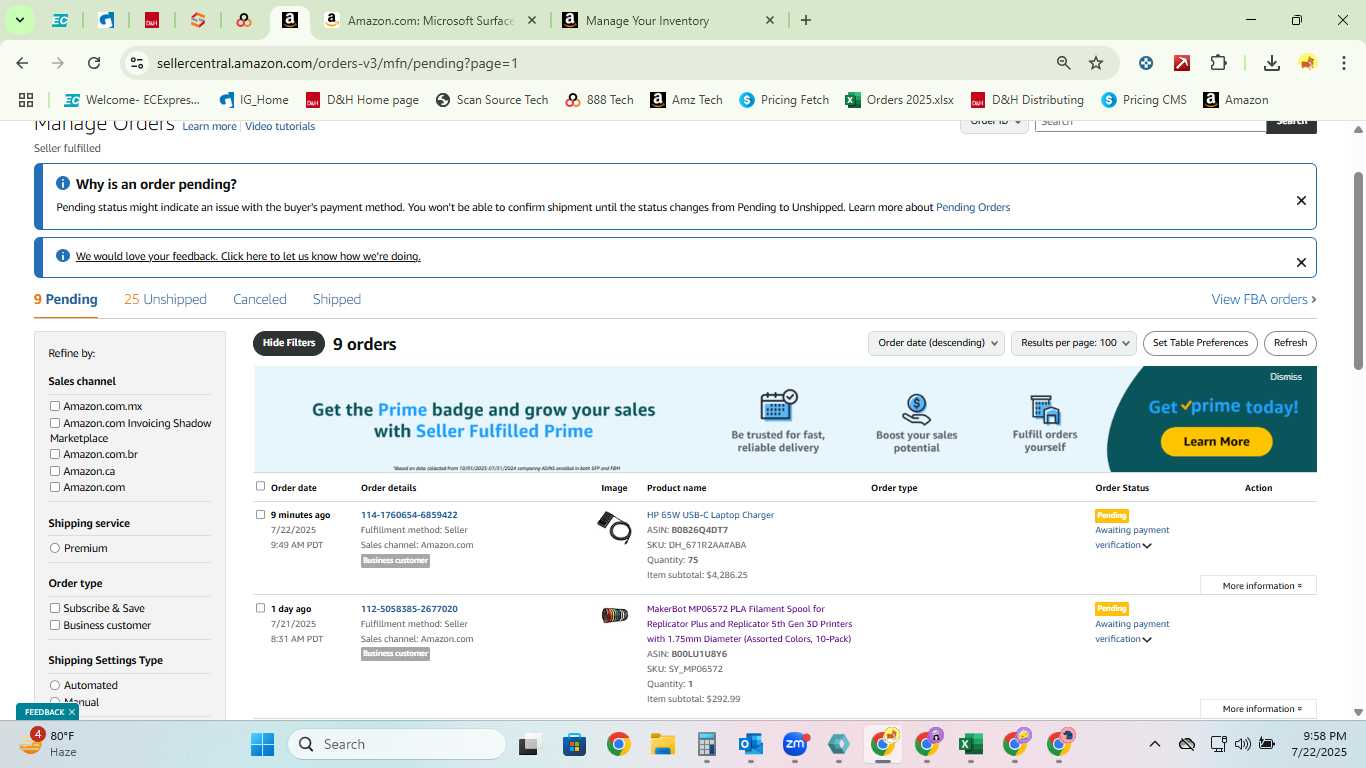Open the Orders 2025.xlsx bookmark
The width and height of the screenshot is (1366, 768).
point(899,100)
